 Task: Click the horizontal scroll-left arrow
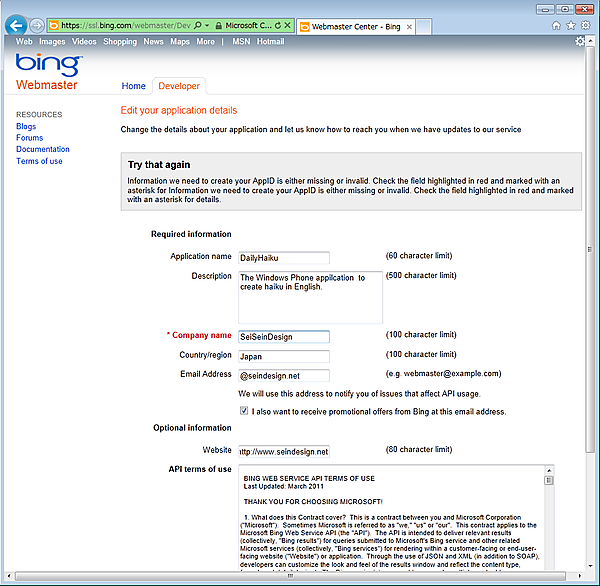(x=9, y=576)
